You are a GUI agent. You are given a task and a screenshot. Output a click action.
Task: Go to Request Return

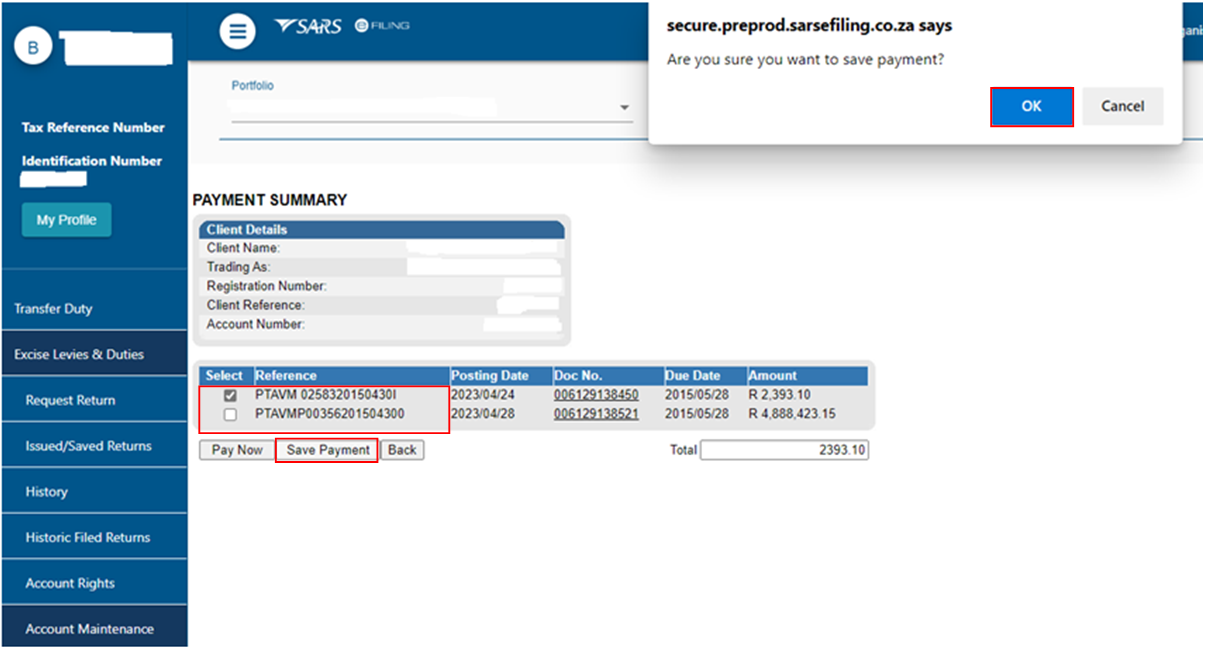pyautogui.click(x=70, y=400)
